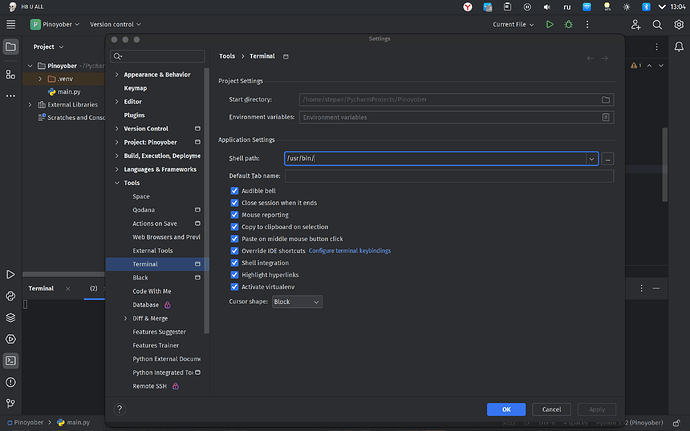Open Search Everywhere magnifier icon
The image size is (690, 431).
tap(657, 24)
